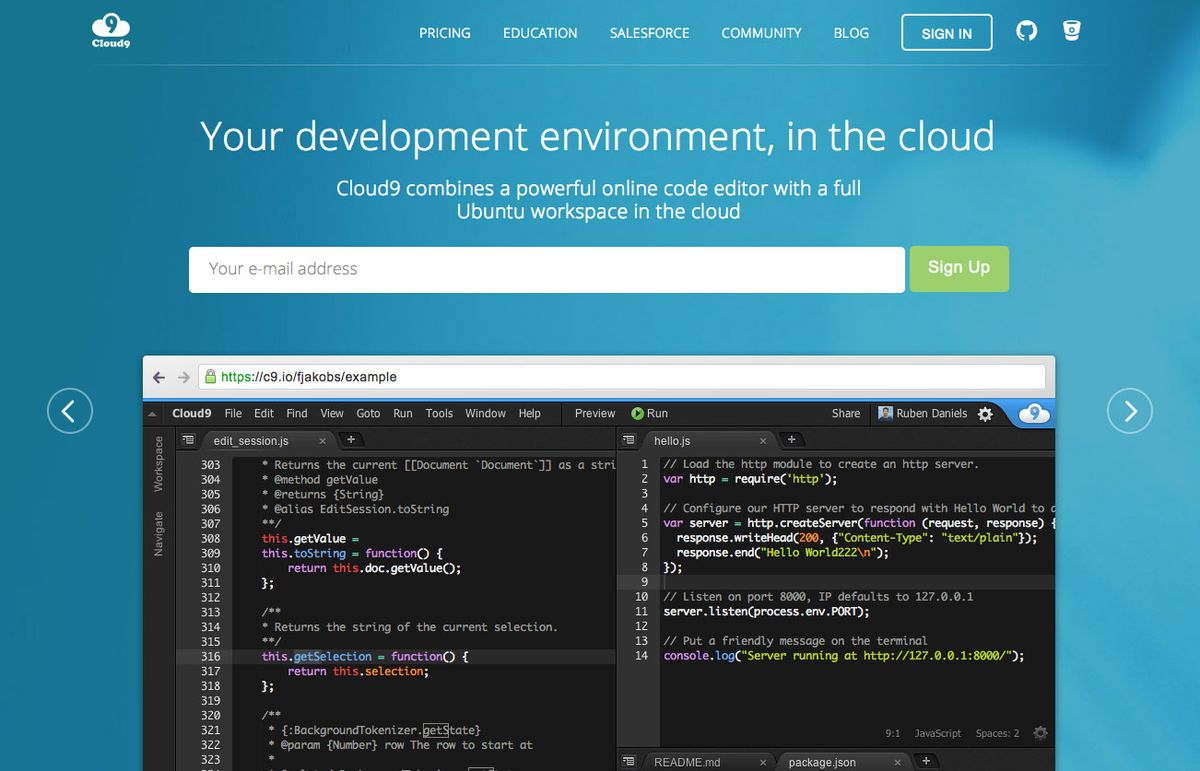Click the Cloud9 logo at the menu bar's right
Screen dimensions: 1200x771
(1033, 413)
